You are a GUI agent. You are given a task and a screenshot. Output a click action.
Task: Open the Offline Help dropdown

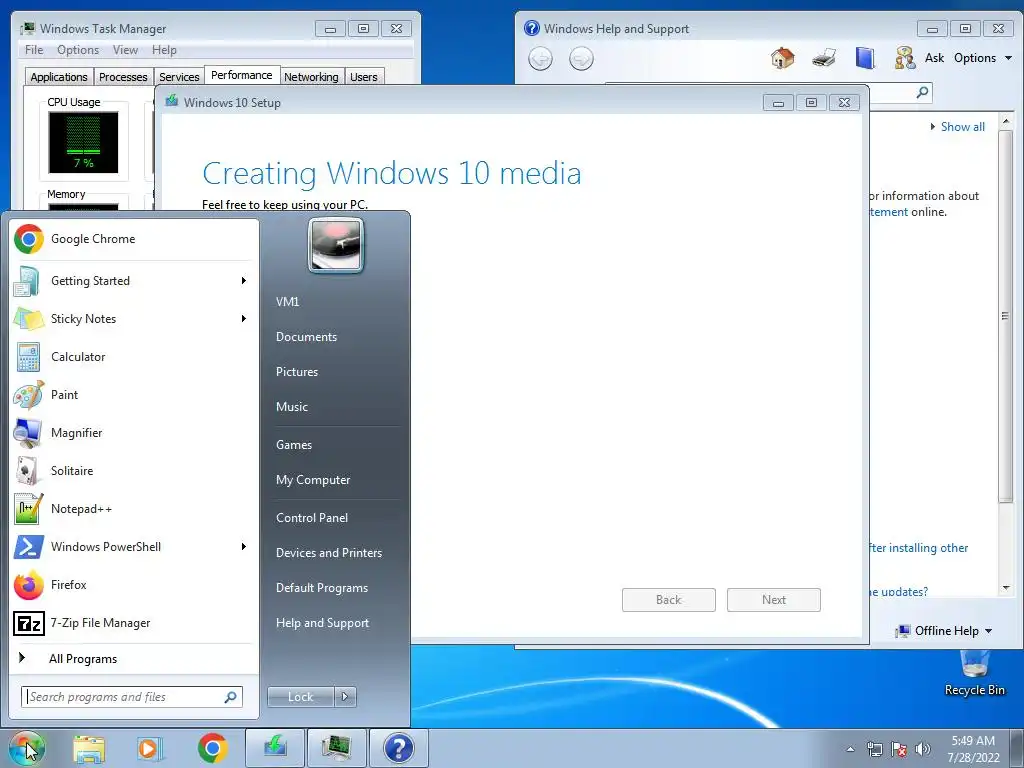[944, 631]
